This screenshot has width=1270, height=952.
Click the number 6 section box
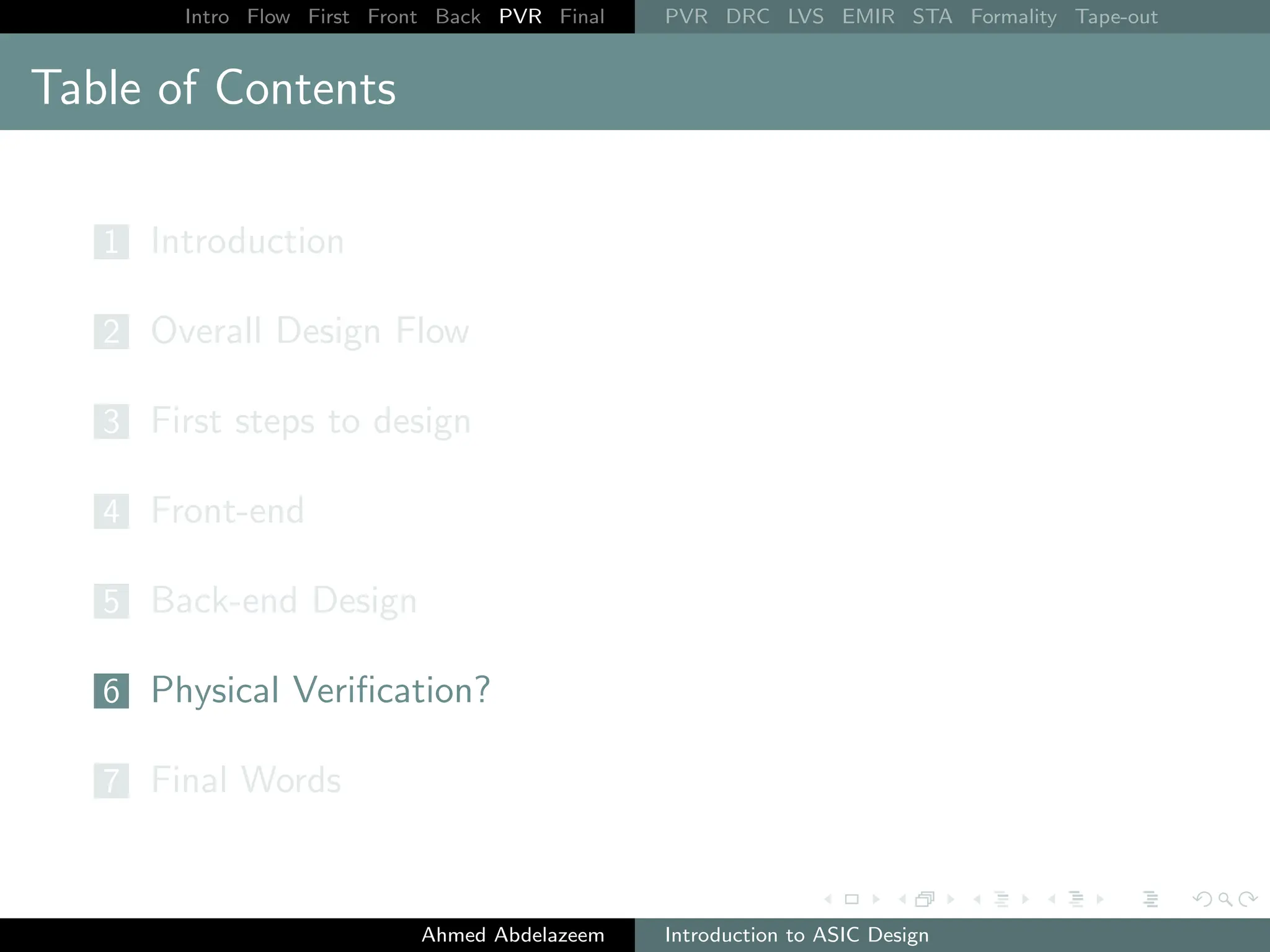[112, 691]
